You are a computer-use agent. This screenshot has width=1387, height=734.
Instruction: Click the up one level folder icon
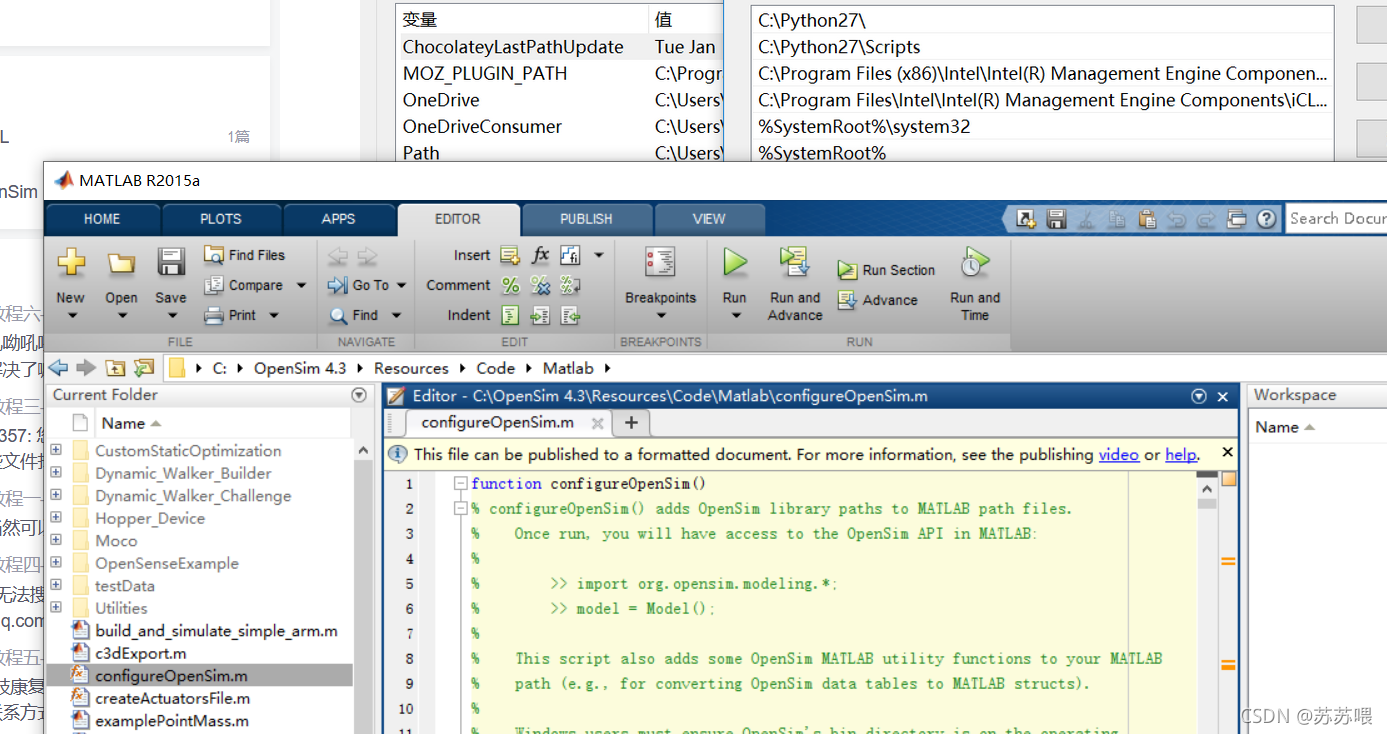click(116, 368)
